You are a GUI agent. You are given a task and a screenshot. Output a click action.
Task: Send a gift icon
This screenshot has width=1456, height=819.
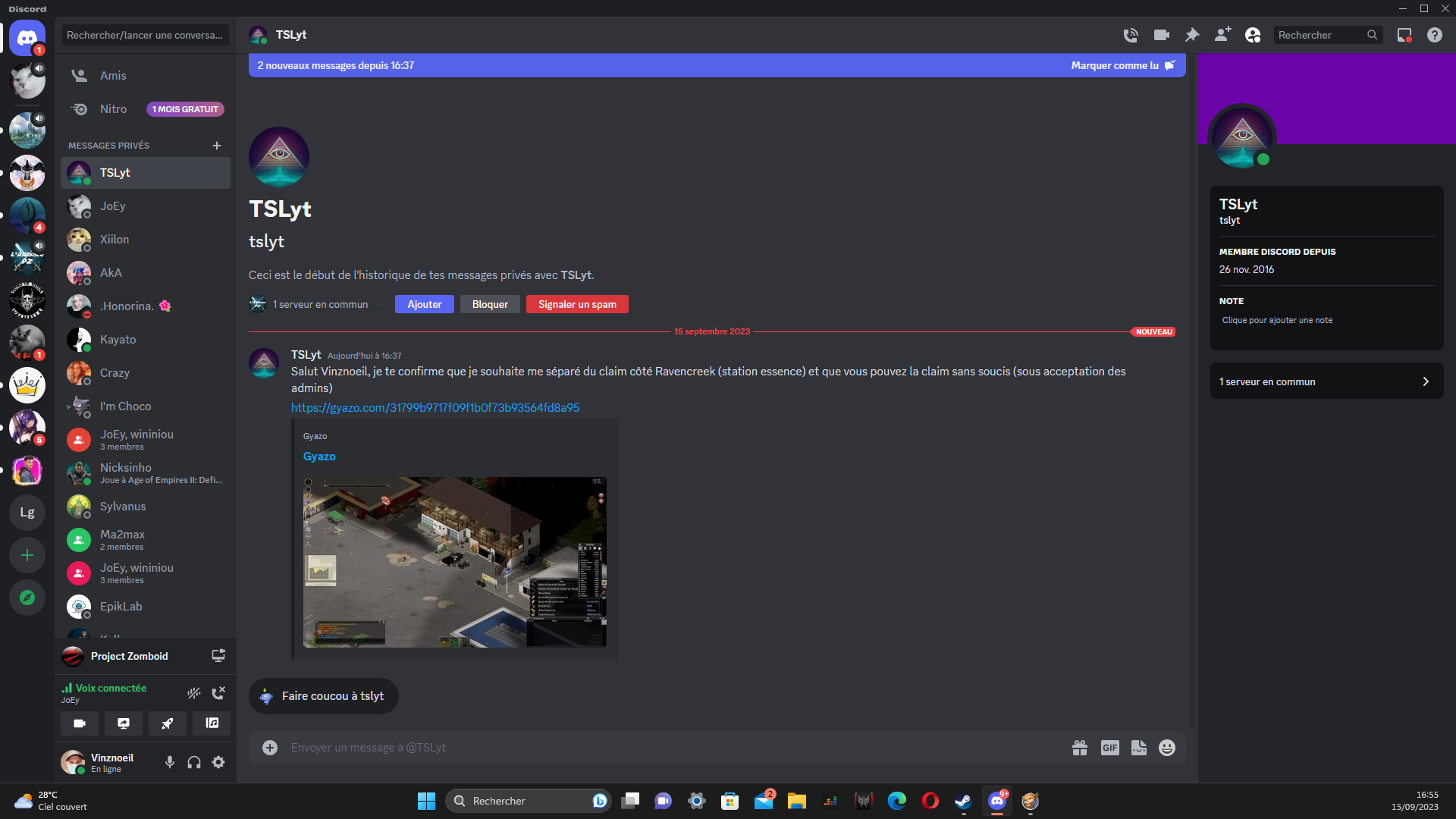click(x=1080, y=748)
